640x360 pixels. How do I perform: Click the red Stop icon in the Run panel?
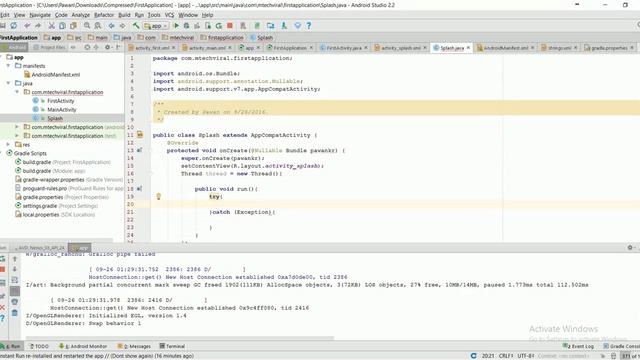(x=3, y=269)
